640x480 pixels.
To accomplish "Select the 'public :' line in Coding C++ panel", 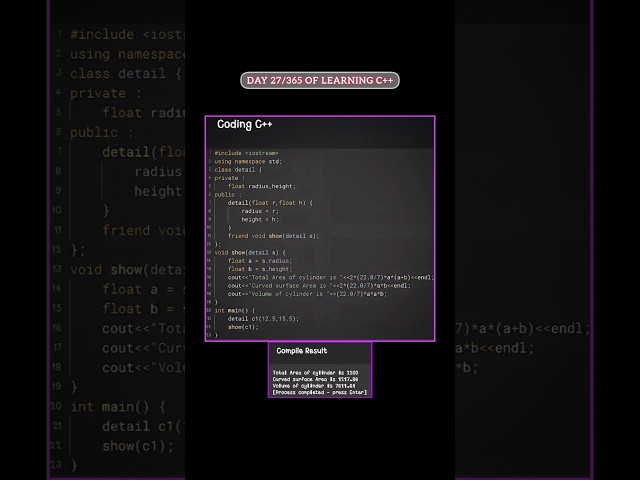I will 228,195.
